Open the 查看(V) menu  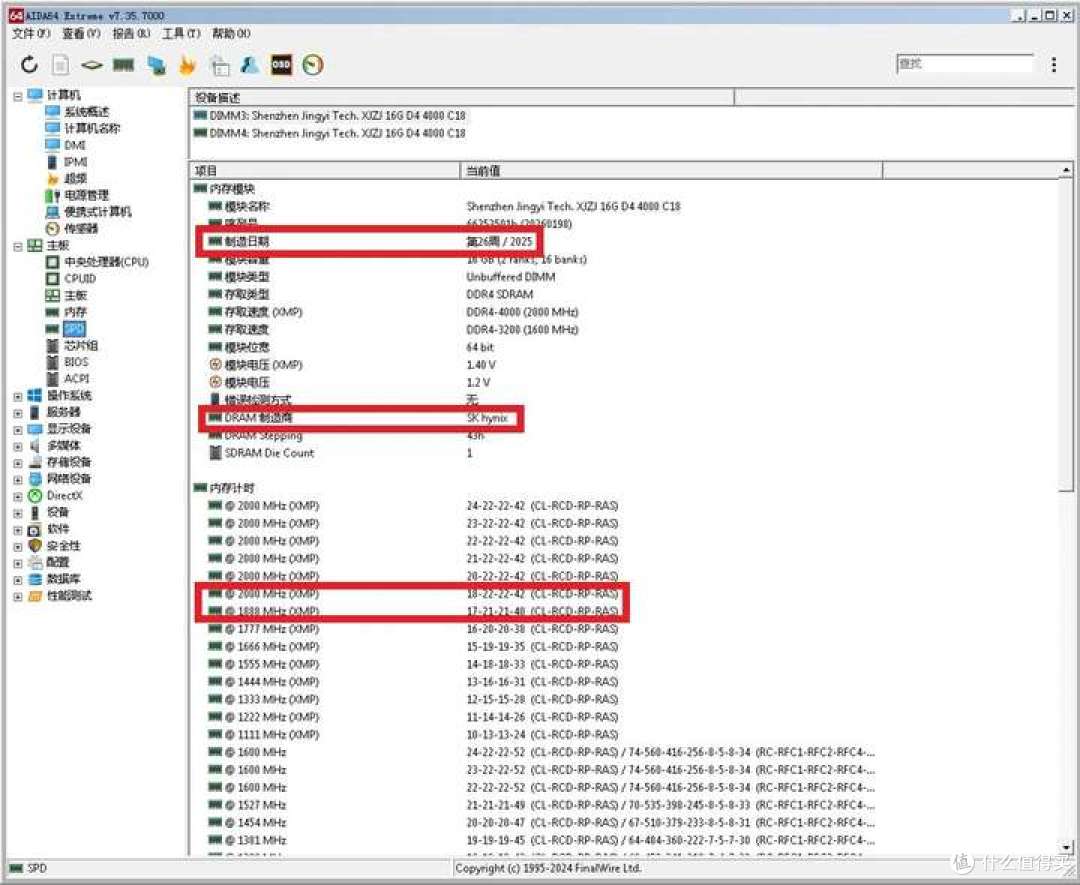[81, 33]
